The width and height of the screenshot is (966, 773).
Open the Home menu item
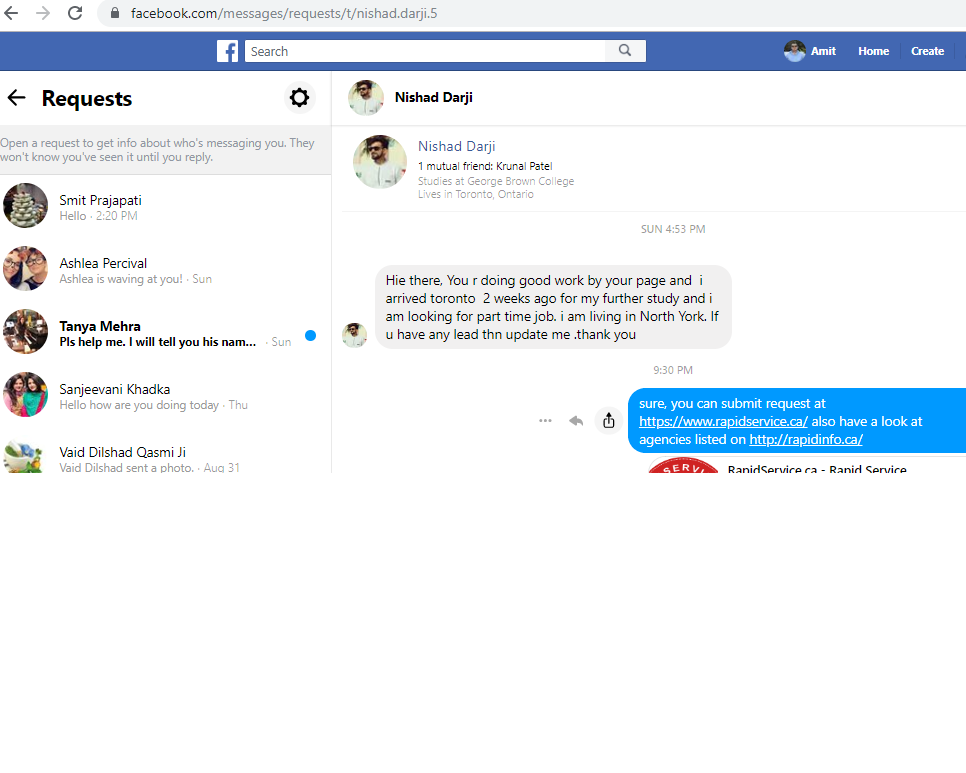point(873,51)
